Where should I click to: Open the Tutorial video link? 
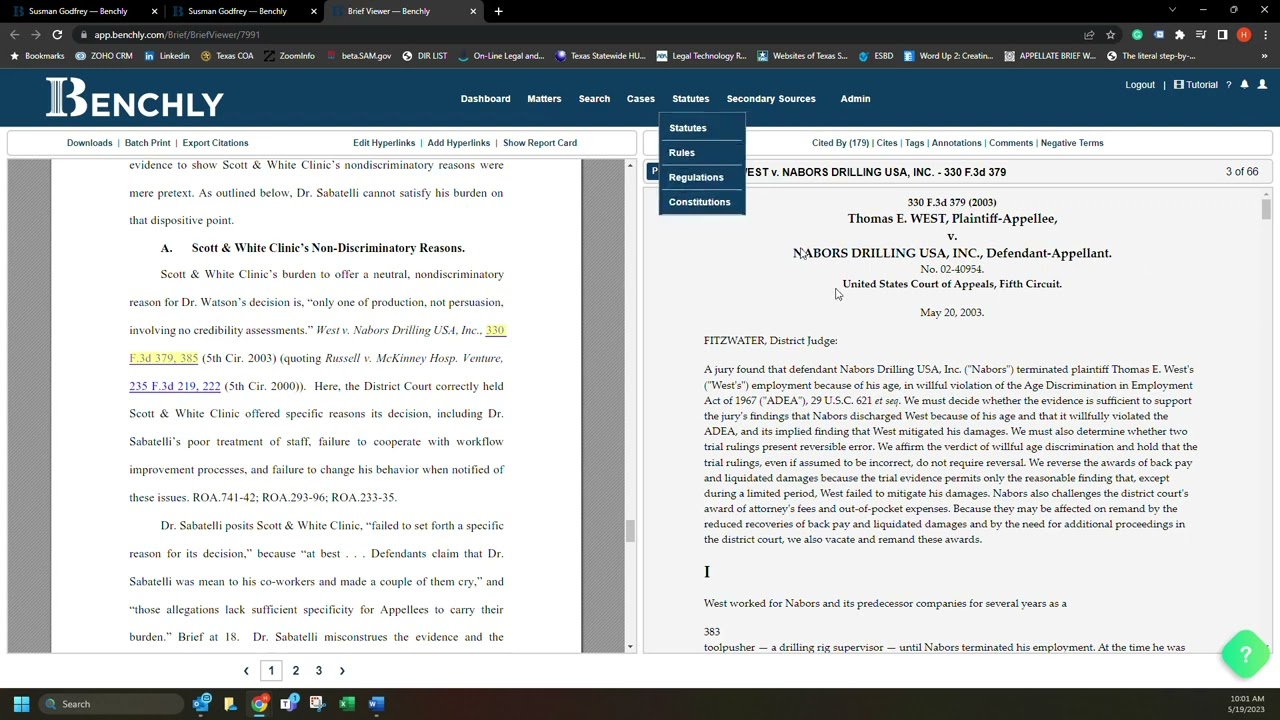tap(1196, 85)
